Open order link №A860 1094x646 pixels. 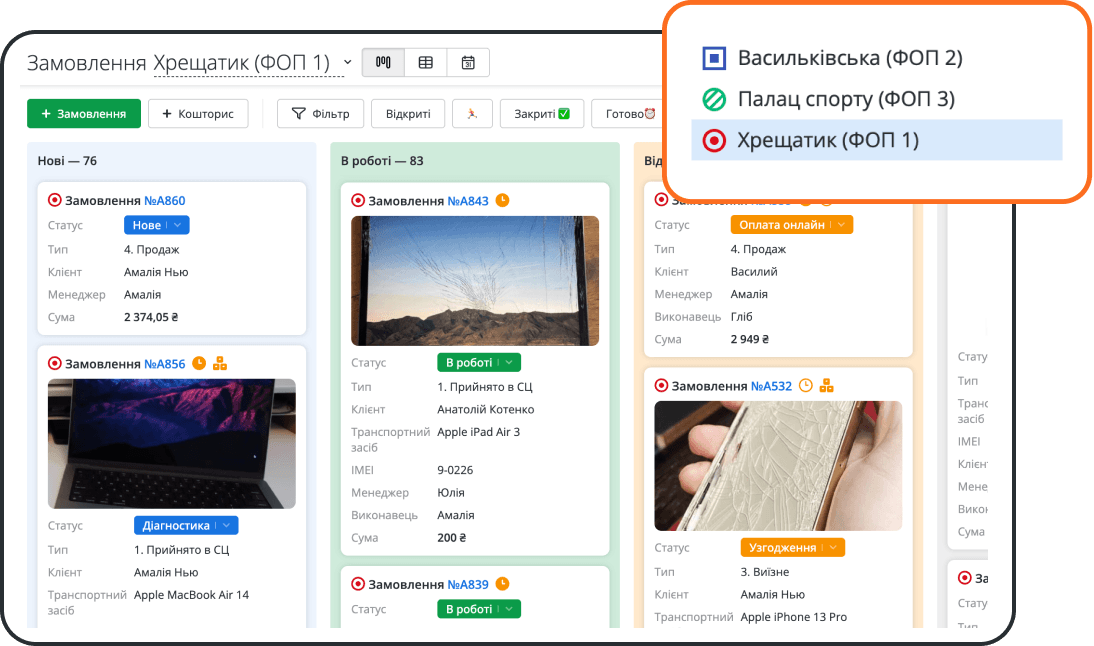pyautogui.click(x=165, y=200)
